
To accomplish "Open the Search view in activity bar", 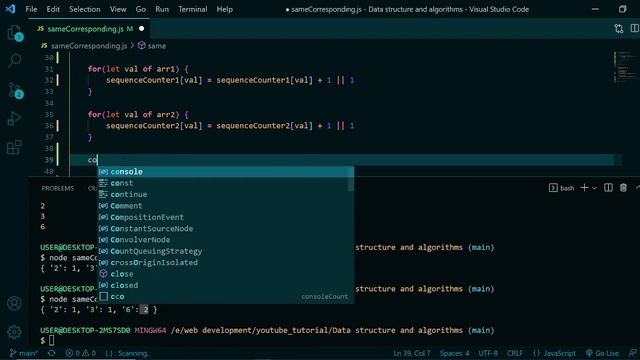I will pyautogui.click(x=15, y=60).
